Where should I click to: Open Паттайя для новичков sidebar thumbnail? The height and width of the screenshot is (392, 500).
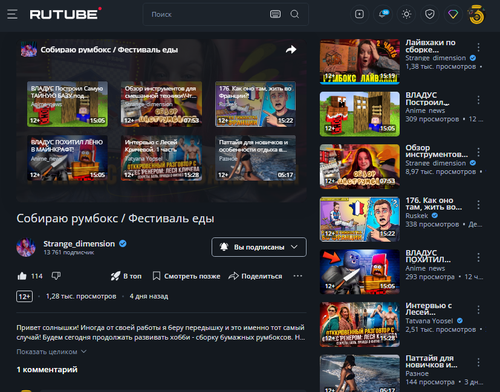(360, 373)
